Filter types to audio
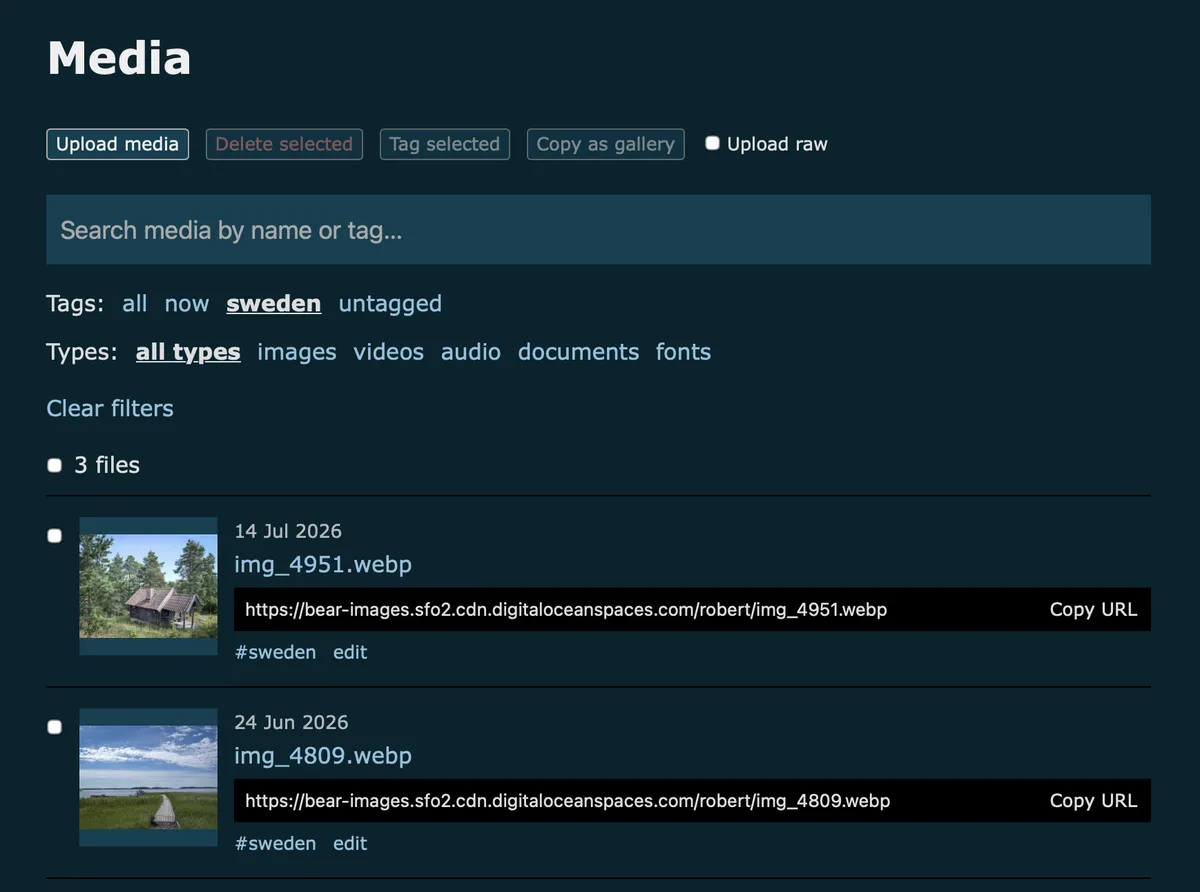Screen dimensions: 1200x892 471,352
